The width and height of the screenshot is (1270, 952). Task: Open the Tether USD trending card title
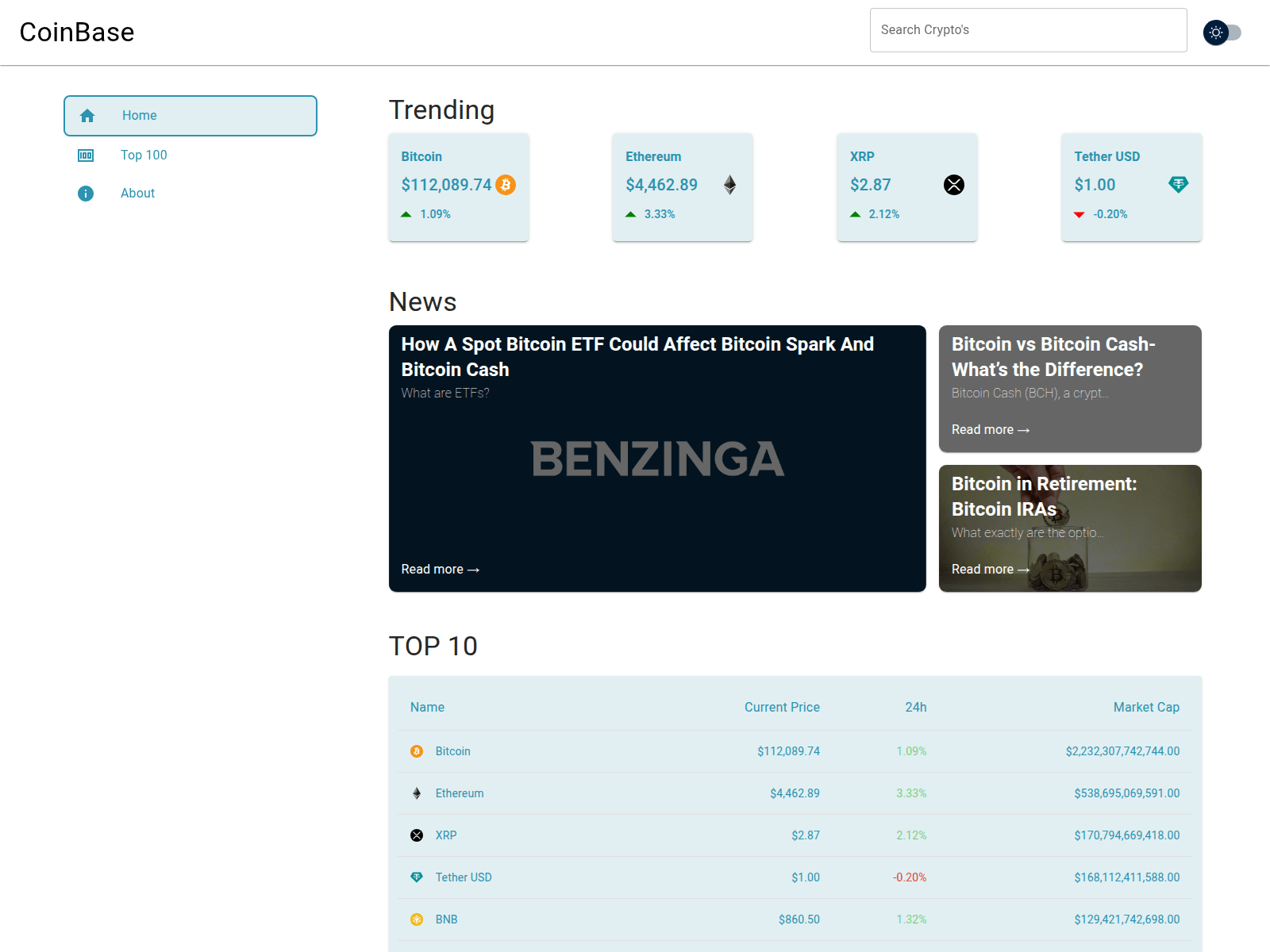[1107, 157]
